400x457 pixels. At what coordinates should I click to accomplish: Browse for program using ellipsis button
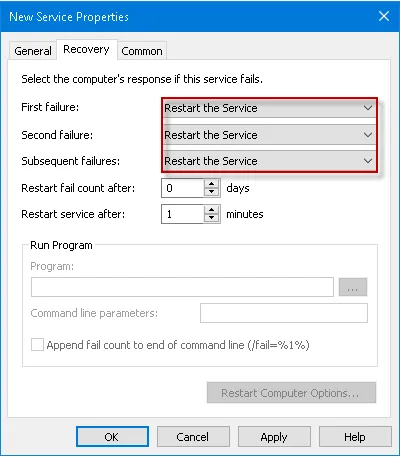pos(353,287)
